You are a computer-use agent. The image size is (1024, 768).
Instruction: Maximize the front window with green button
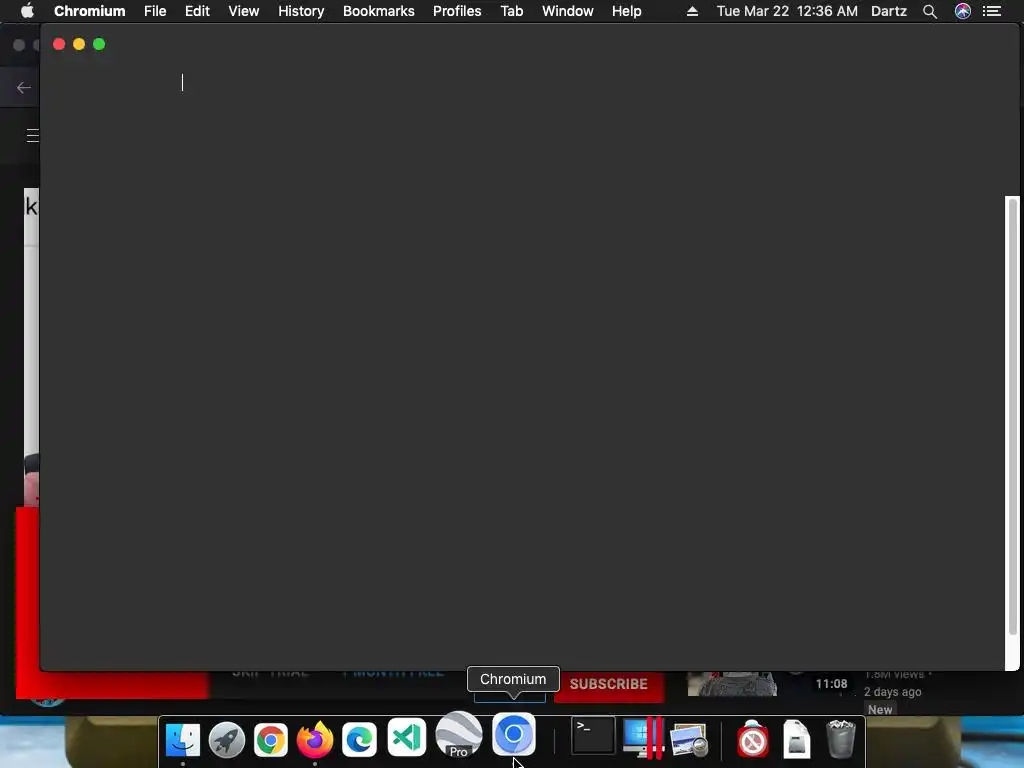99,44
